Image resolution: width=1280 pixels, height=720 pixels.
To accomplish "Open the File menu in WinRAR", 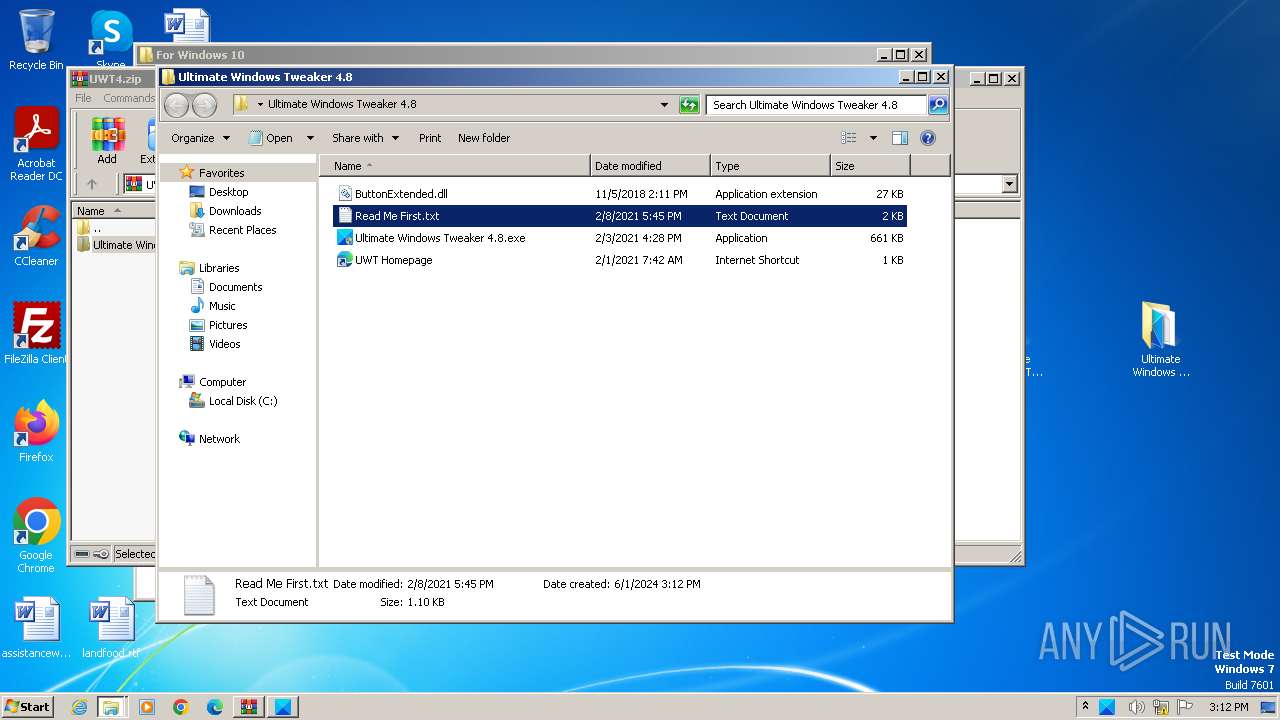I will coord(83,98).
